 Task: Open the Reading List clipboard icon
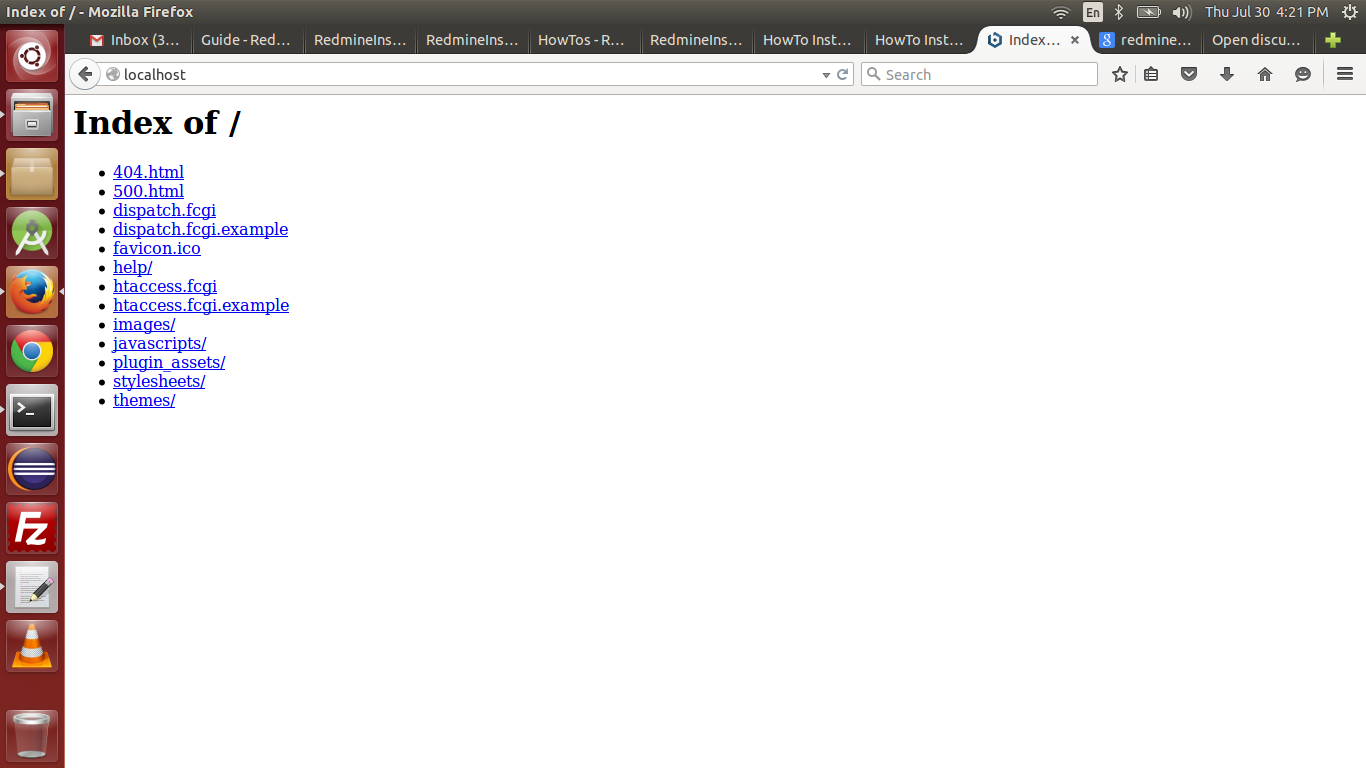coord(1151,73)
